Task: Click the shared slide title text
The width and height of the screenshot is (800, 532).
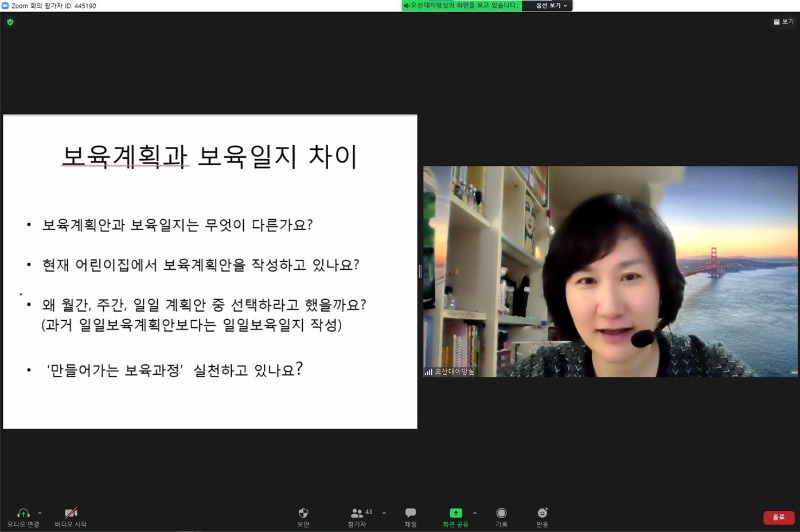Action: [210, 156]
